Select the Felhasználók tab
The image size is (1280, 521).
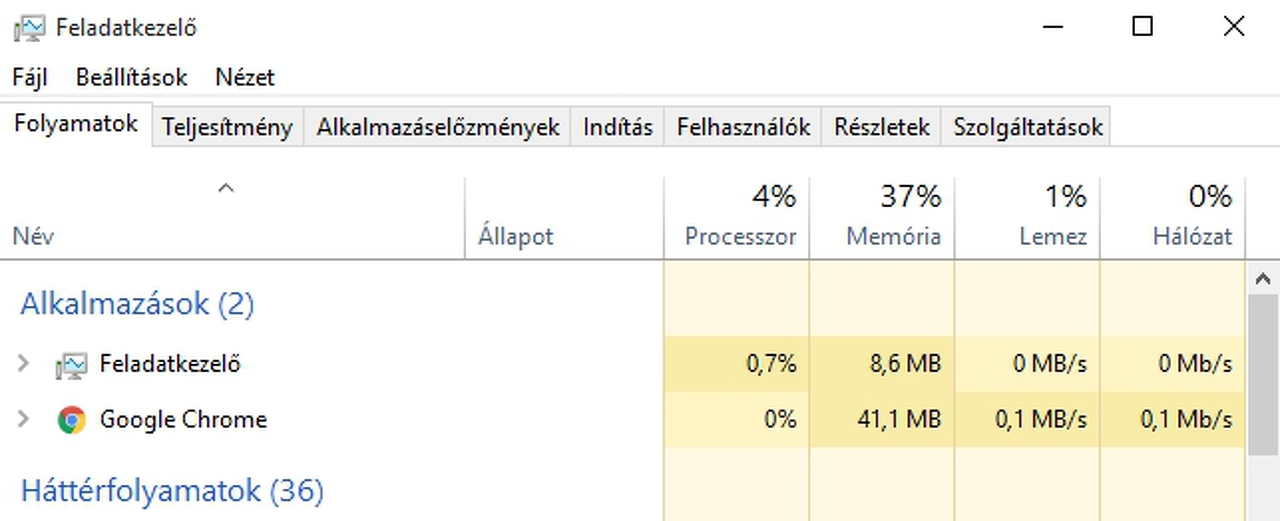point(743,127)
